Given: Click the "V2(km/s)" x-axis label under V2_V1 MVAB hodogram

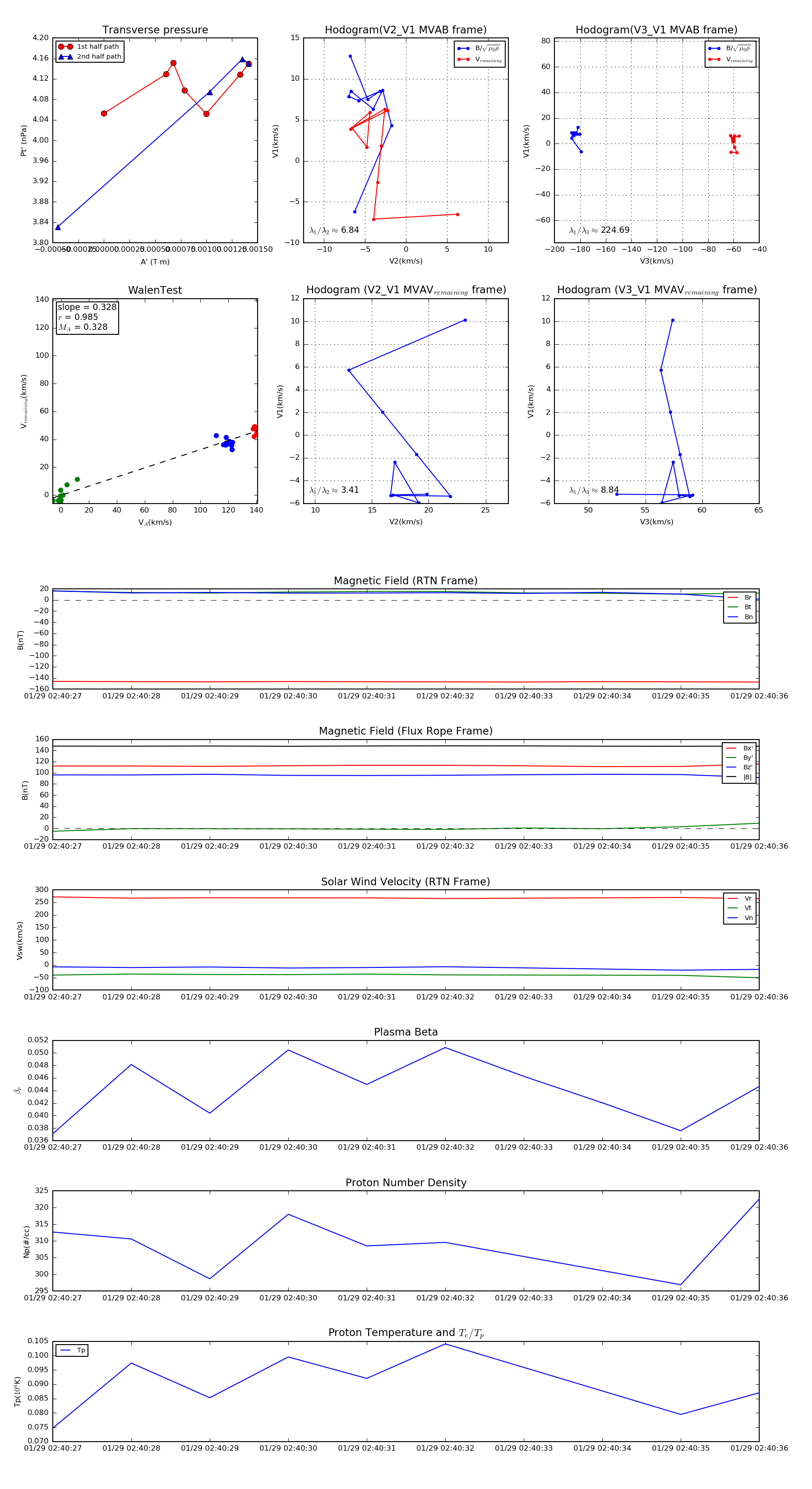Looking at the screenshot, I should coord(406,261).
